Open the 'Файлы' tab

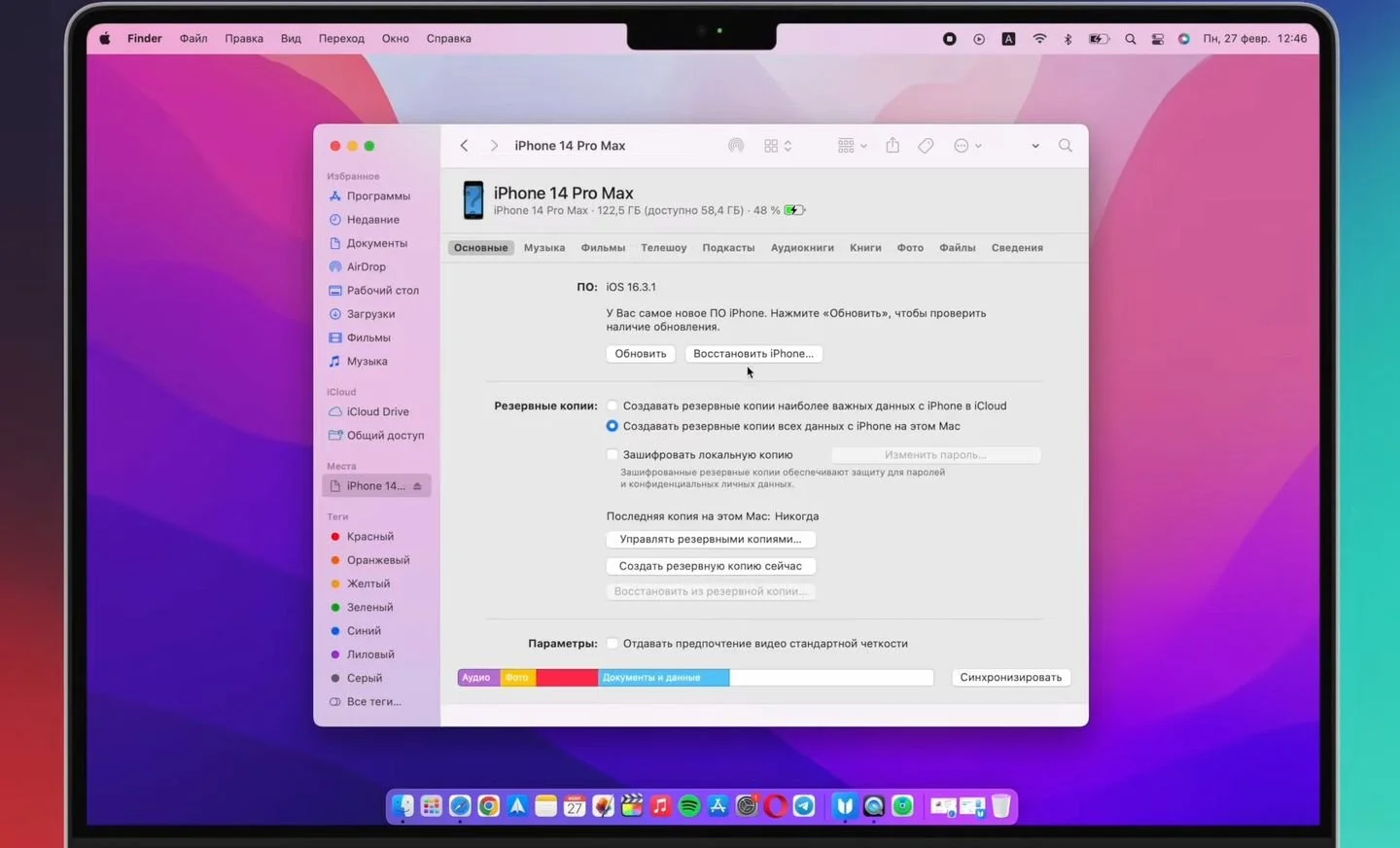point(958,248)
